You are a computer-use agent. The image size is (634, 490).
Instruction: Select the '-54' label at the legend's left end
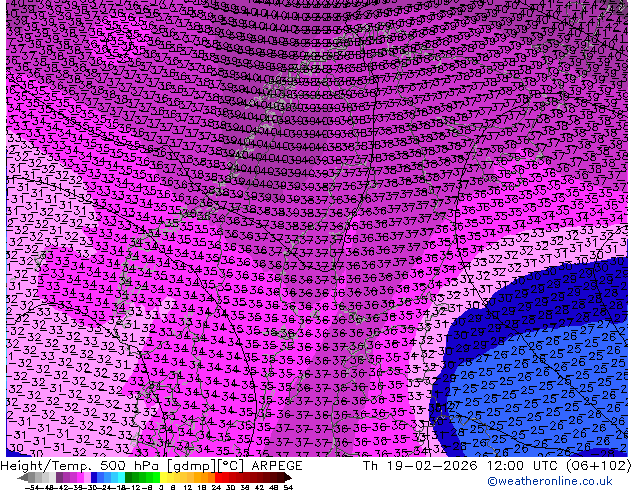pyautogui.click(x=33, y=488)
